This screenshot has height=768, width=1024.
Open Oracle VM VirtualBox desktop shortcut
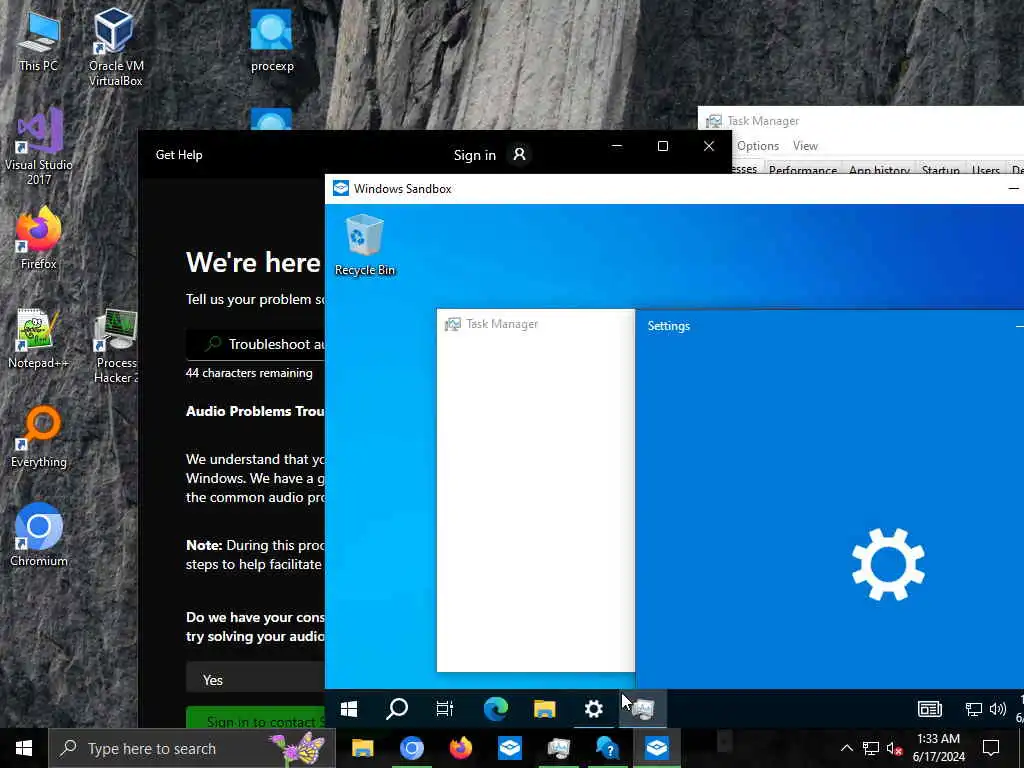pyautogui.click(x=116, y=47)
